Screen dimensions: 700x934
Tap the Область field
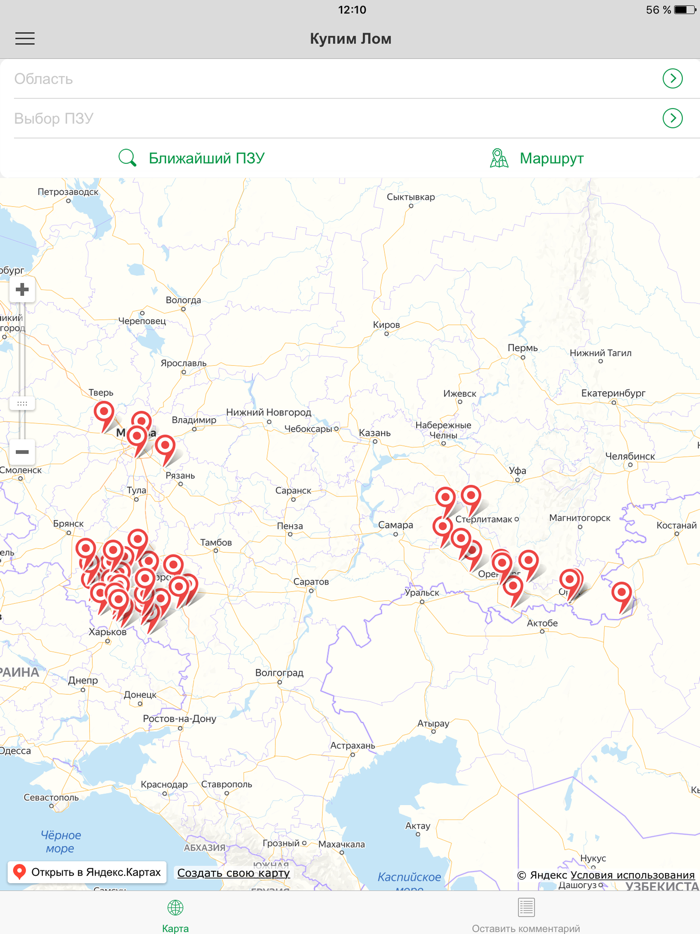tap(350, 79)
